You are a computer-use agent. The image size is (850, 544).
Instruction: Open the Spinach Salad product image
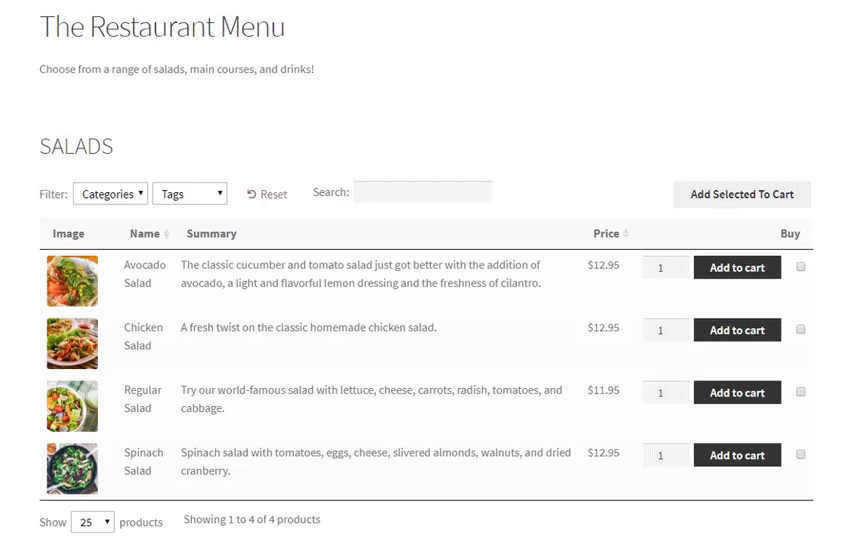(x=72, y=469)
